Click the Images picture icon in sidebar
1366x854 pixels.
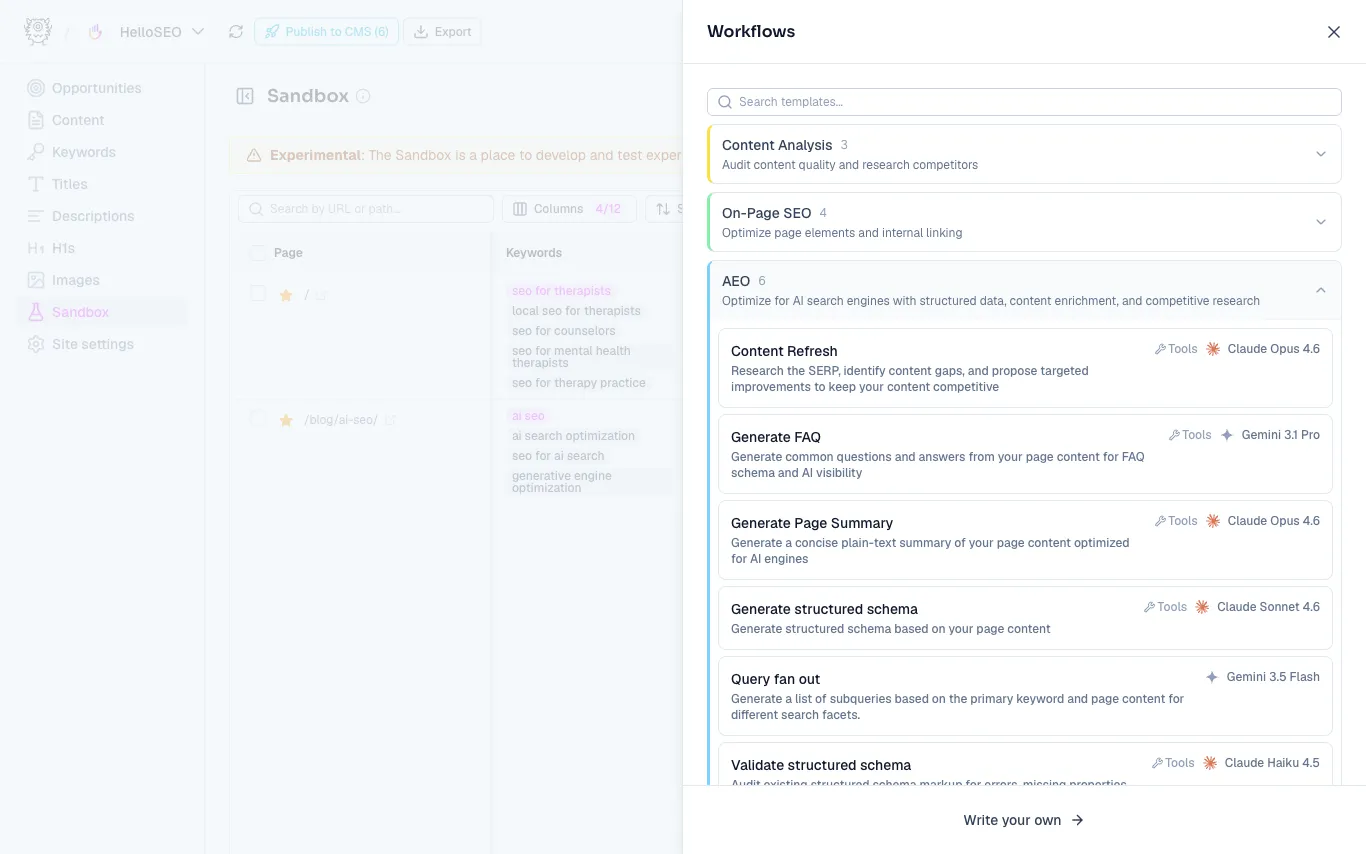tap(36, 280)
